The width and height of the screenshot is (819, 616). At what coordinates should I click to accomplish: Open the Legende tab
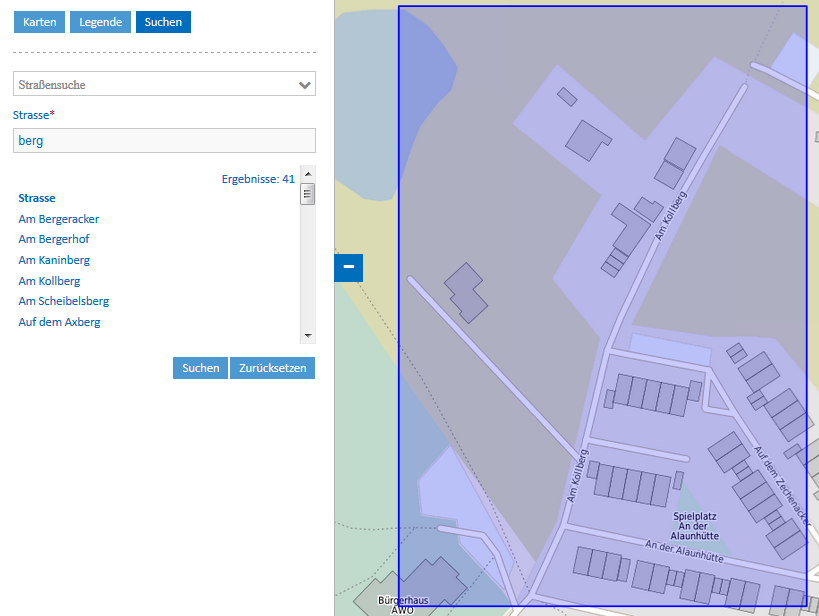pyautogui.click(x=100, y=22)
